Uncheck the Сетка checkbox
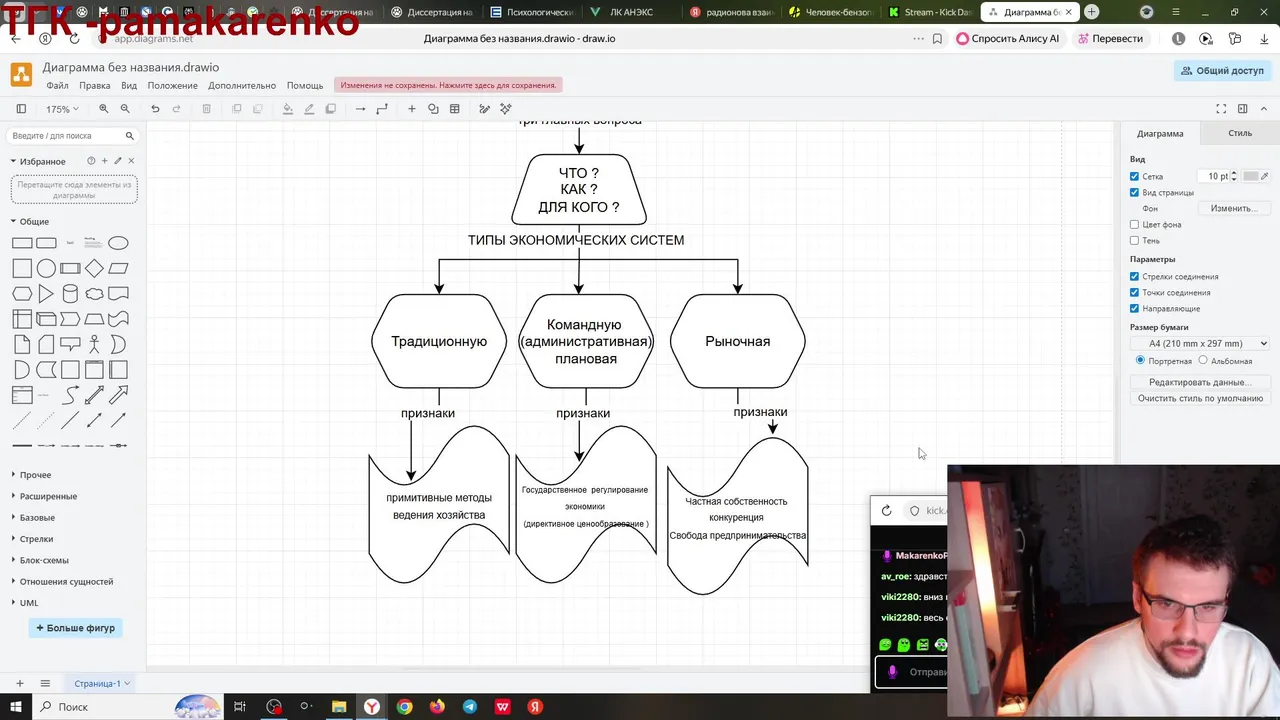 pyautogui.click(x=1134, y=176)
